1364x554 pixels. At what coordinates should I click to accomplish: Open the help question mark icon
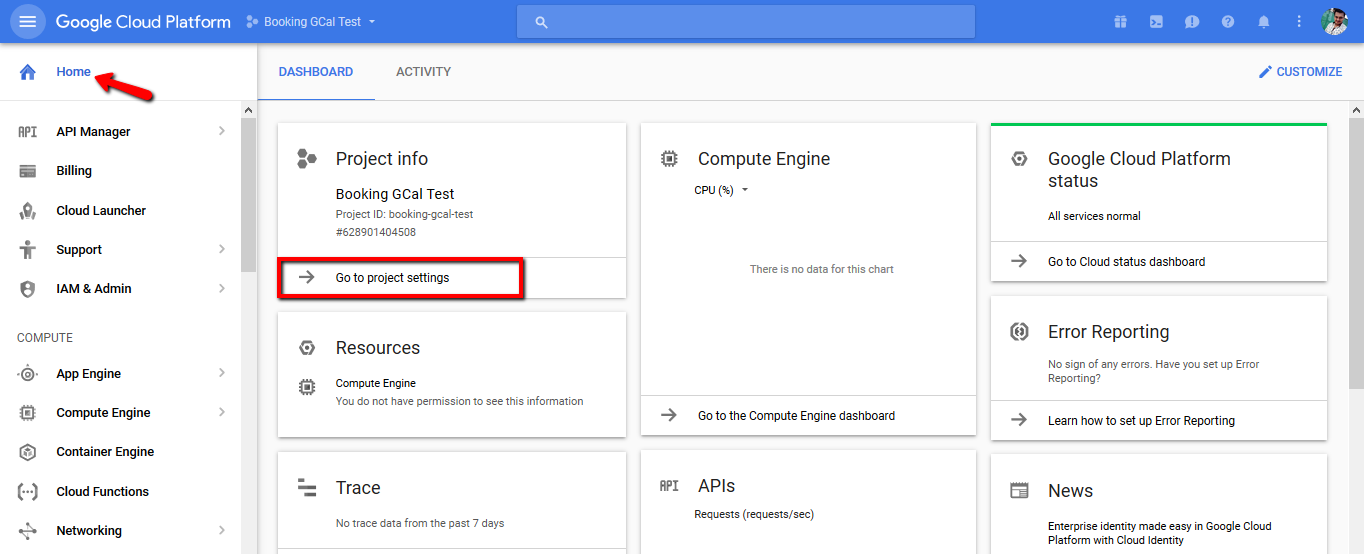[1228, 21]
